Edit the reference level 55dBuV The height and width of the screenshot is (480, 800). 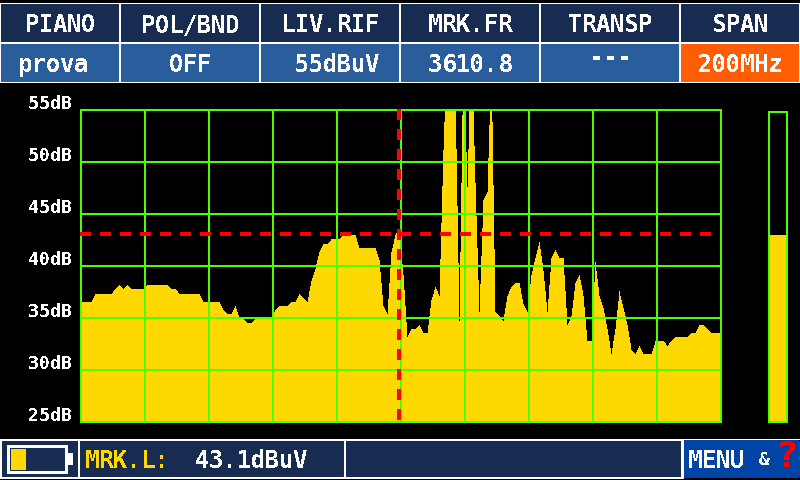click(330, 63)
